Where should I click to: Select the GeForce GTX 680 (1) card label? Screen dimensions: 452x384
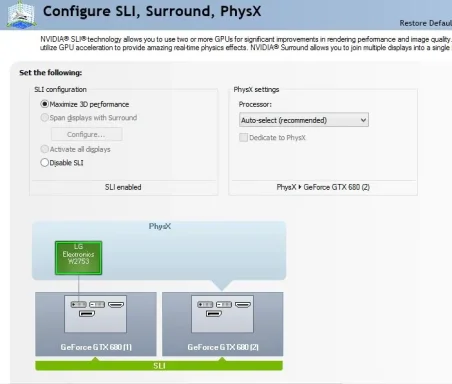[x=96, y=347]
